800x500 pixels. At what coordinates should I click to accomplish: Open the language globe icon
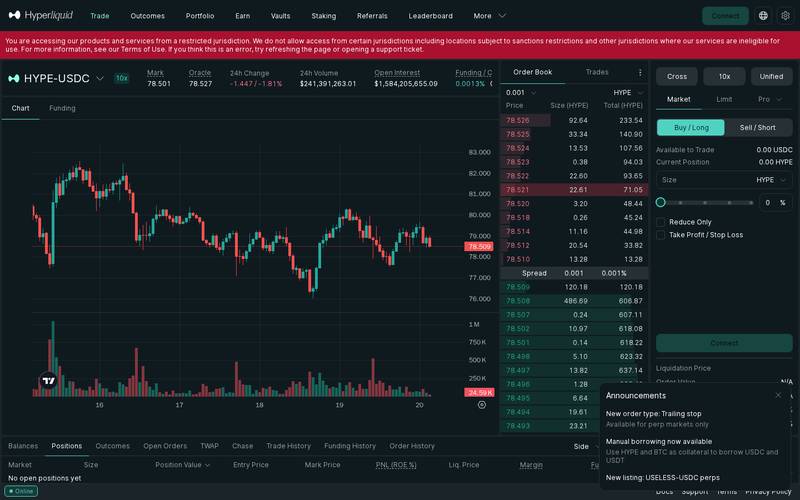763,16
